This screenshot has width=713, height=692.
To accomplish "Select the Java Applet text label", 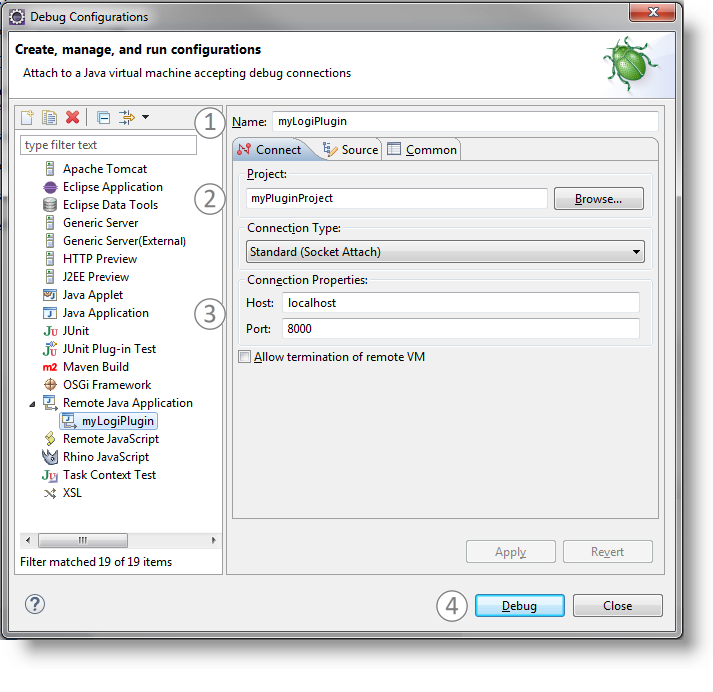I will click(93, 295).
